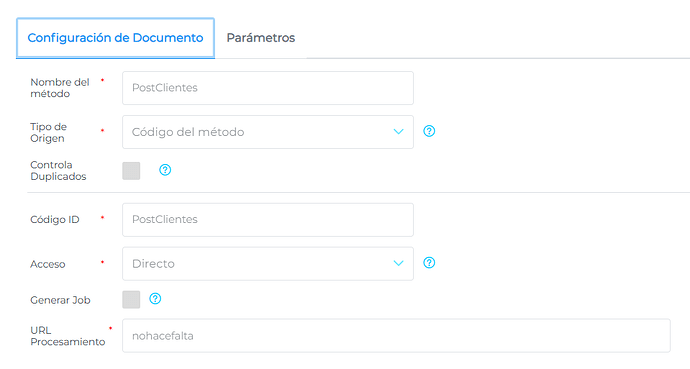Click the URL Procesamiento field with nohacefalta
Image resolution: width=690 pixels, height=369 pixels.
396,336
